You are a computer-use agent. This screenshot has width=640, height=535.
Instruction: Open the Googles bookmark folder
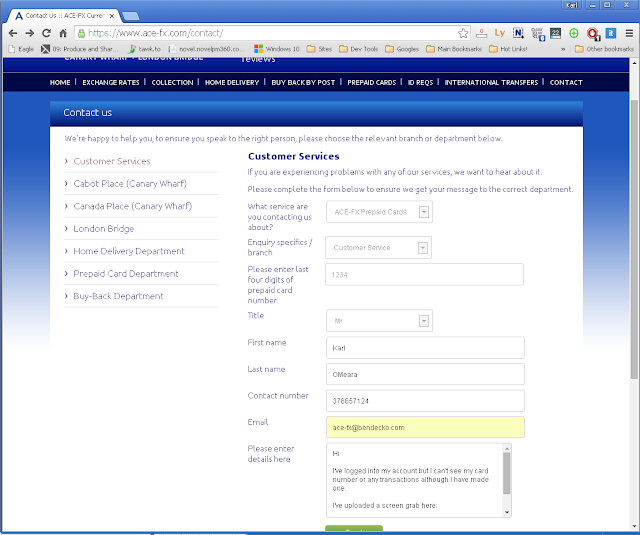tap(402, 49)
